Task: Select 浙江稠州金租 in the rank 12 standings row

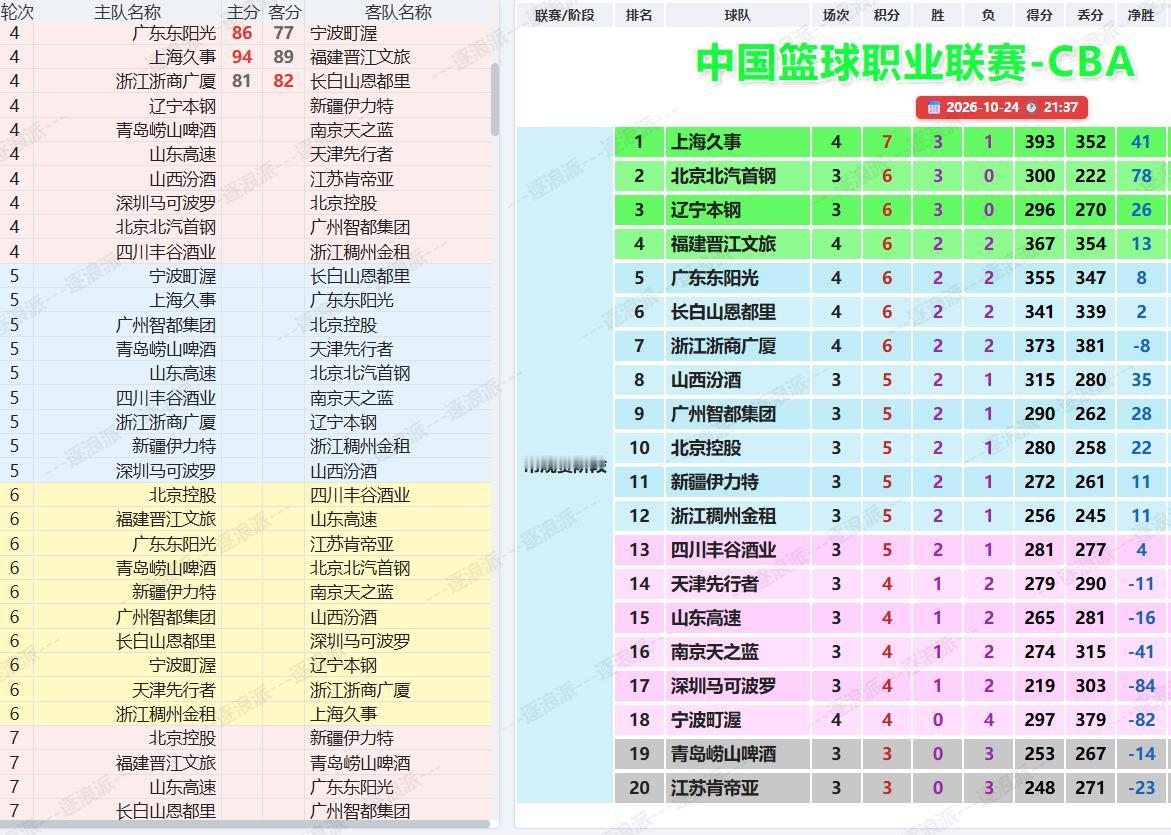Action: click(723, 516)
